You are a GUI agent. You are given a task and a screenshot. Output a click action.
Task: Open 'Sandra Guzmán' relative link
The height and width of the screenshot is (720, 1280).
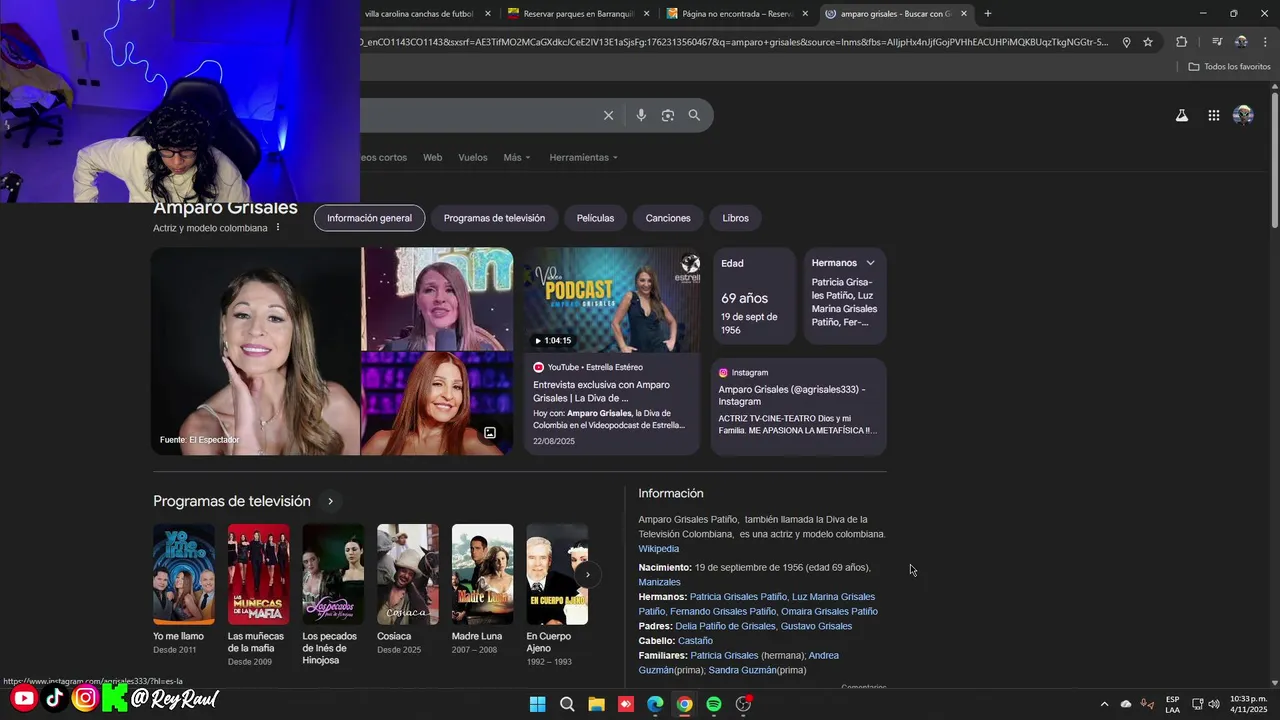(742, 670)
